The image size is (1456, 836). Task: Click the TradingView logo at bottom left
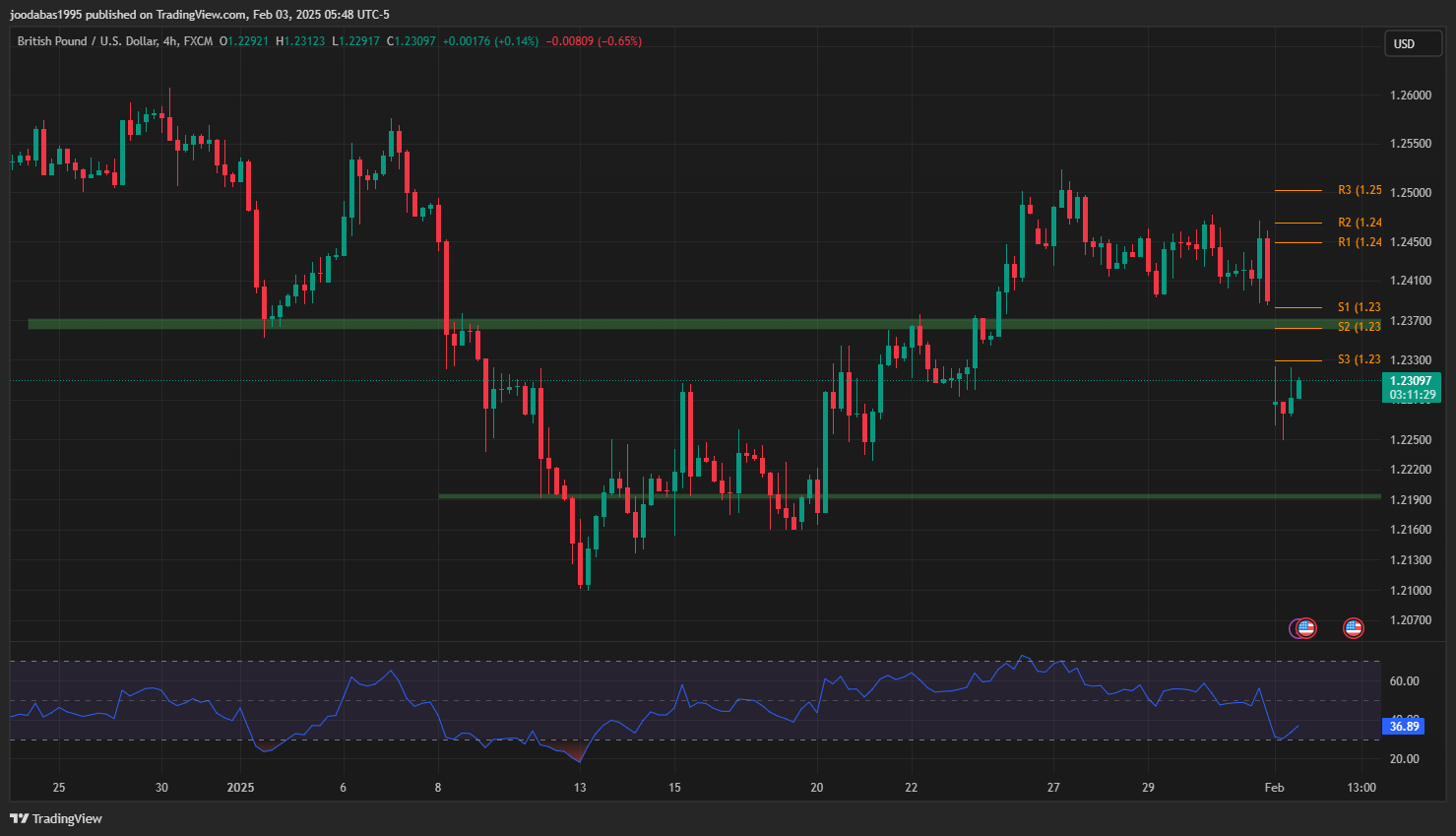(x=56, y=818)
